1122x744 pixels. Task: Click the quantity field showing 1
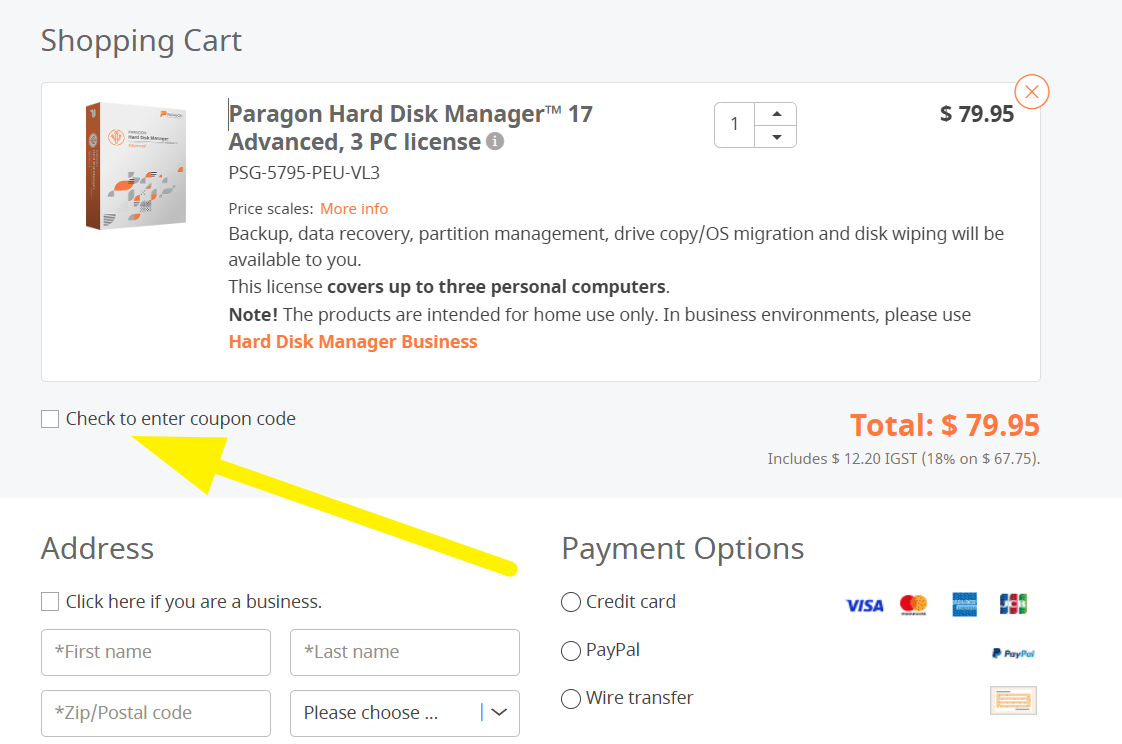[x=735, y=124]
